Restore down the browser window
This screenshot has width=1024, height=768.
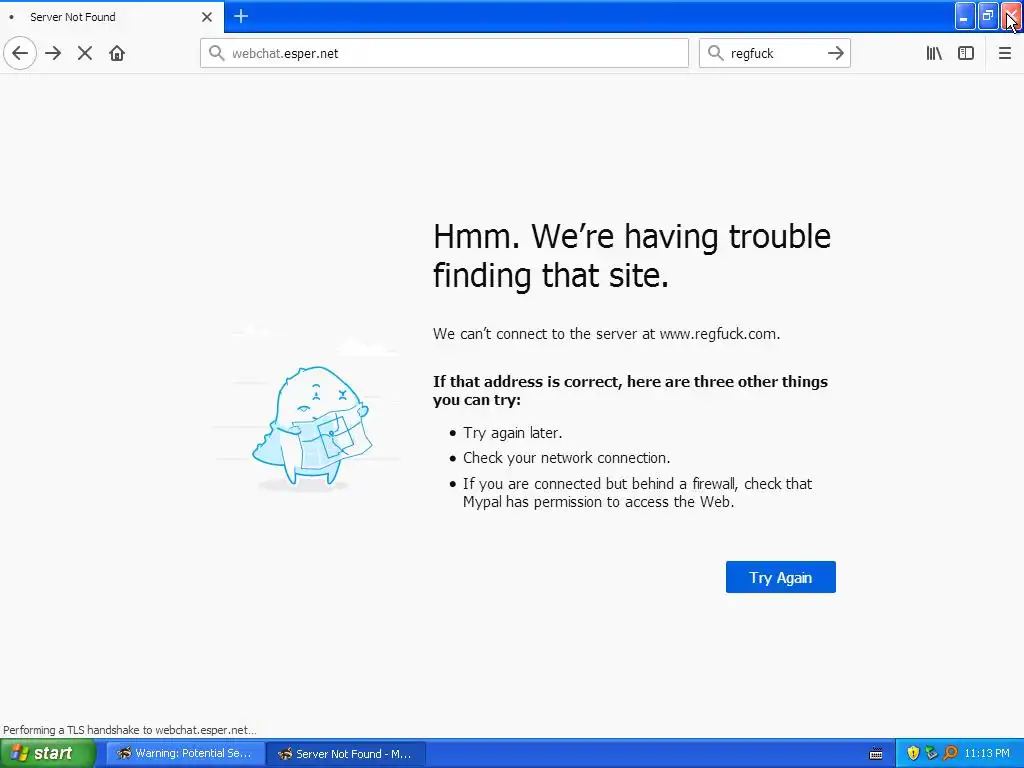click(x=987, y=16)
